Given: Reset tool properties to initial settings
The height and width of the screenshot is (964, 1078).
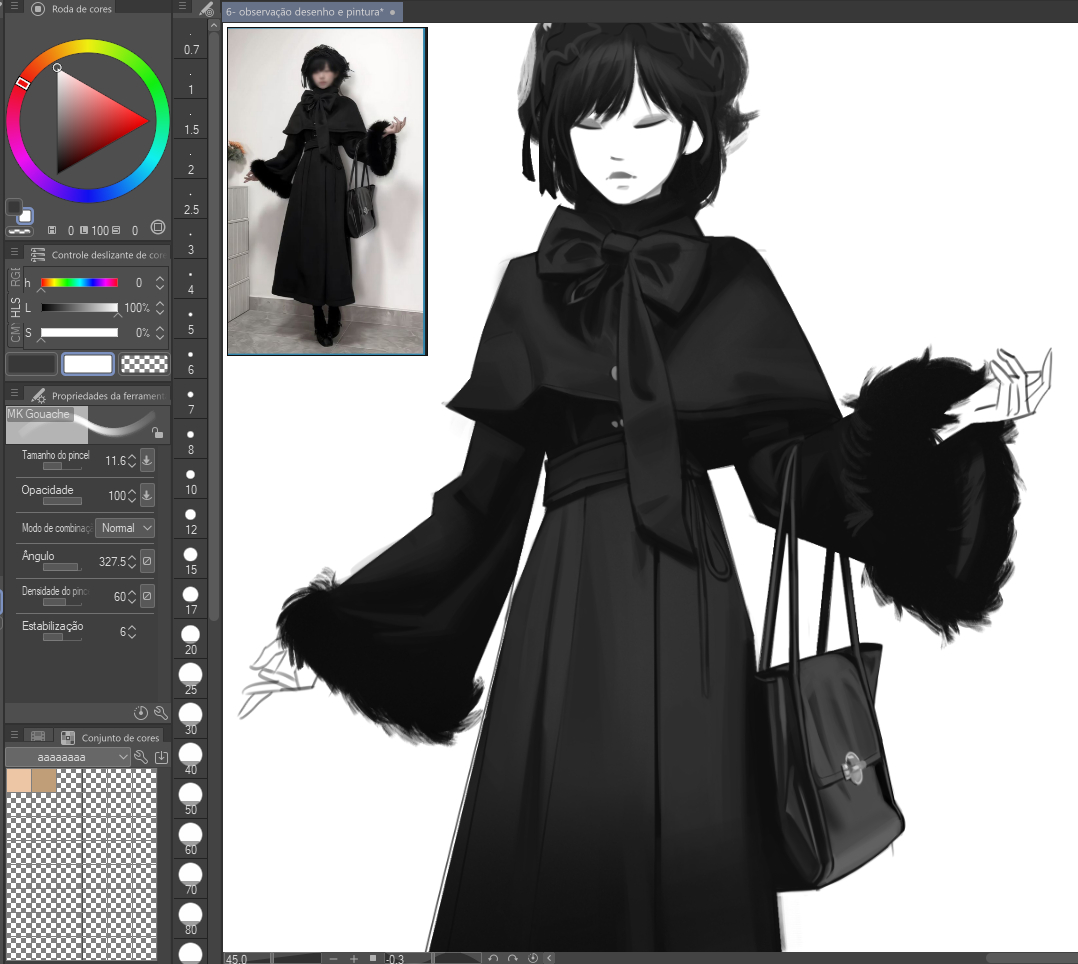Looking at the screenshot, I should pos(141,713).
